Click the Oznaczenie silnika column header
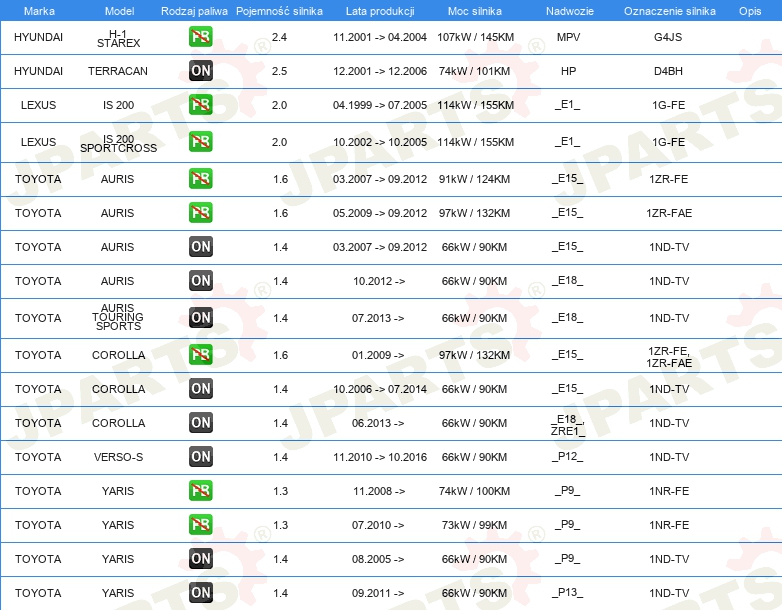The image size is (782, 610). click(x=669, y=11)
